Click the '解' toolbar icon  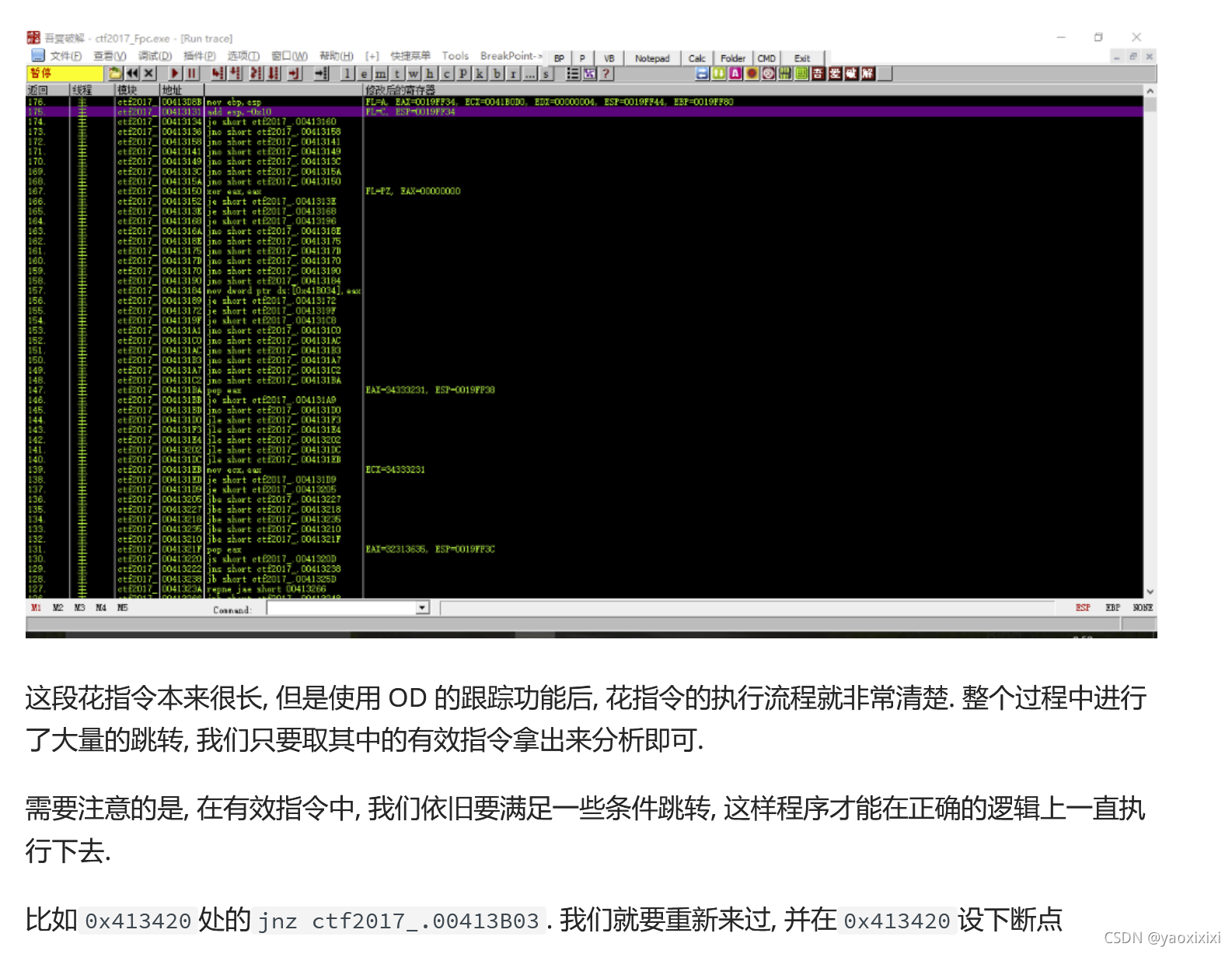pyautogui.click(x=867, y=73)
